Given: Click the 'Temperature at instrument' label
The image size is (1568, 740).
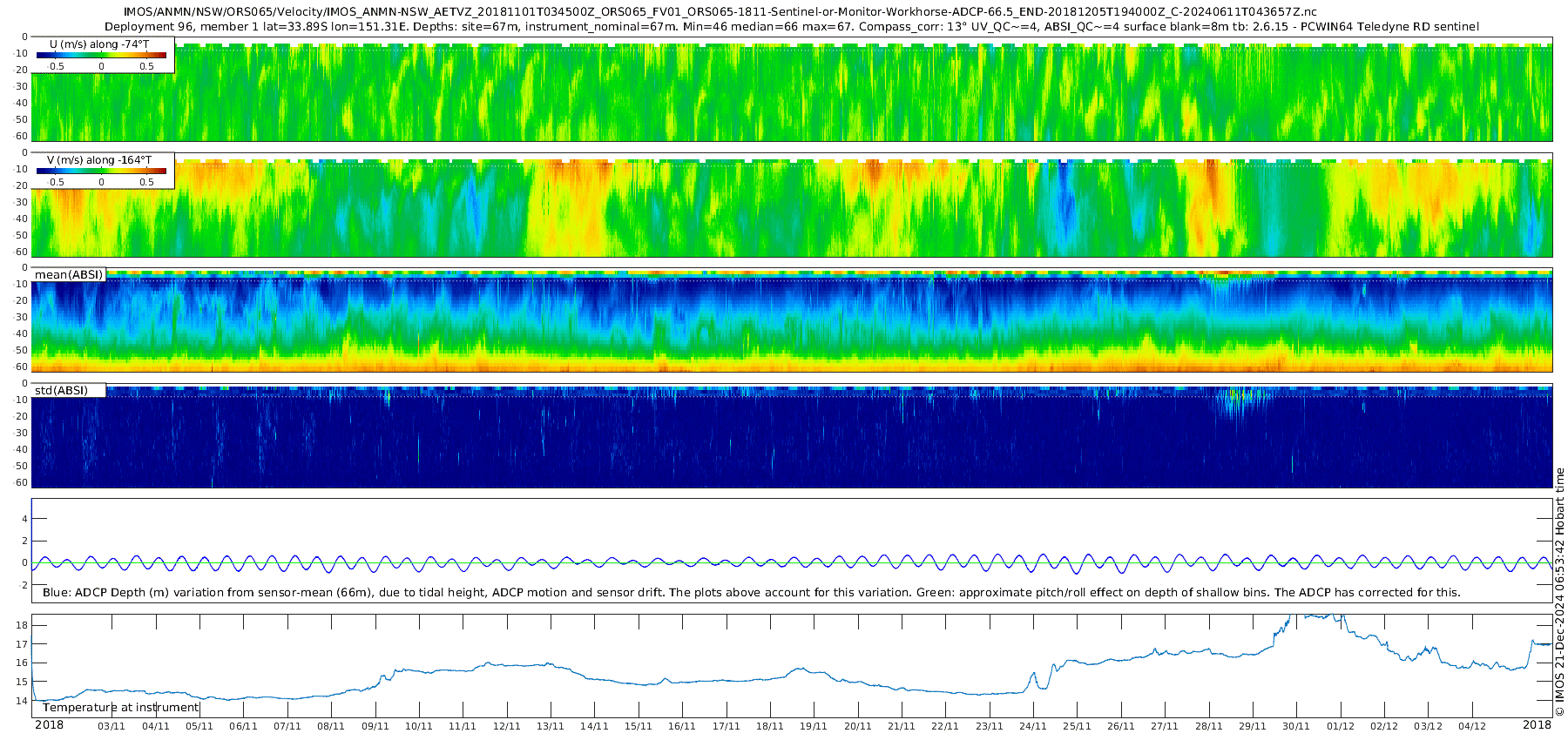Looking at the screenshot, I should (120, 707).
